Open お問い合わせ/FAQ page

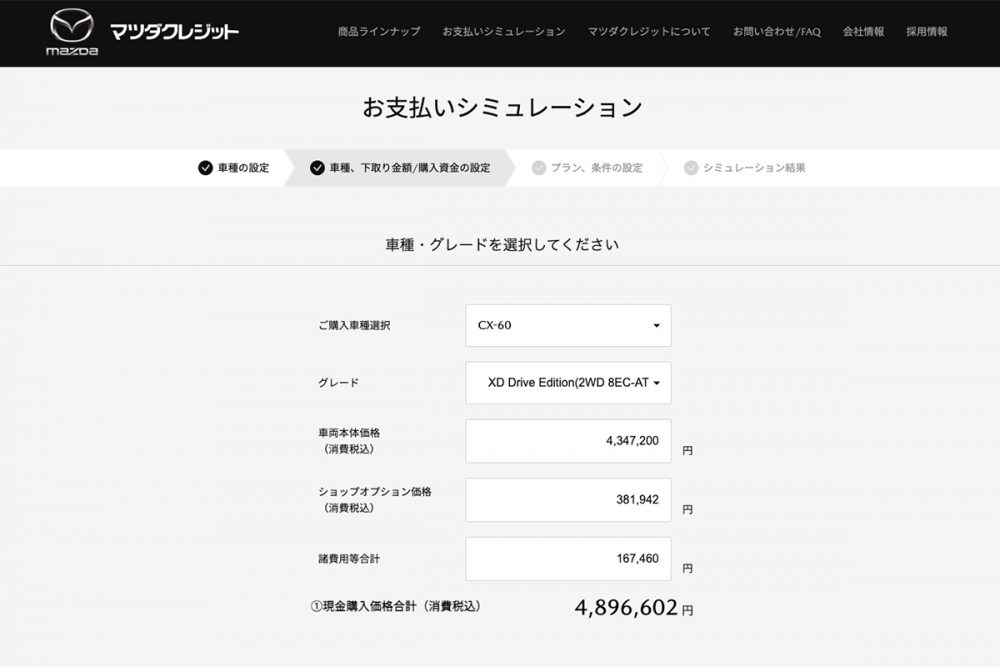click(776, 32)
